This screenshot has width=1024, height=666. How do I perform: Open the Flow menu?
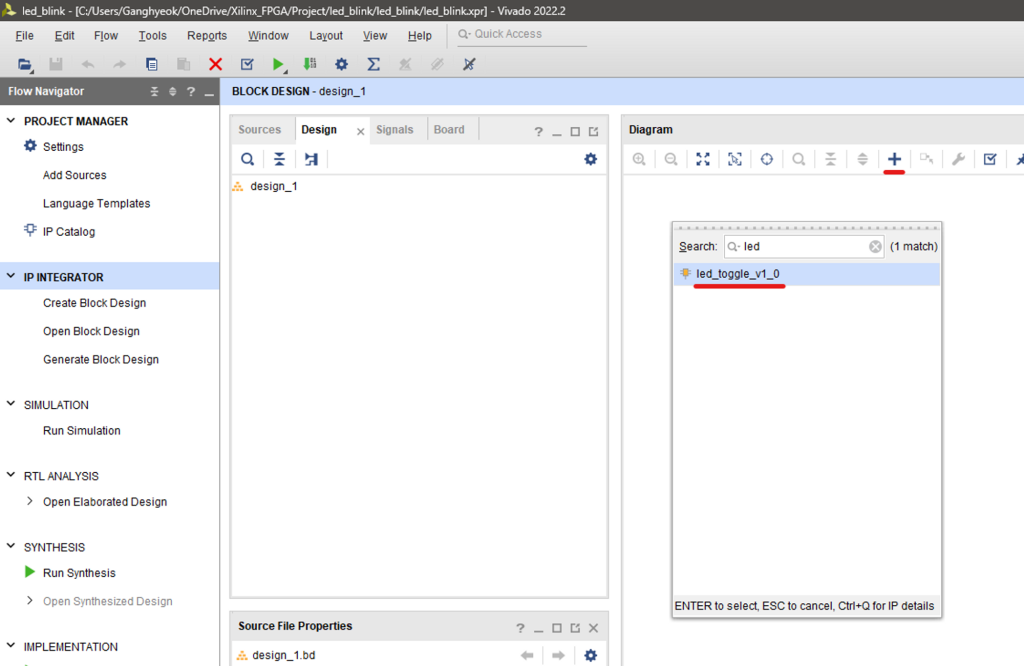point(106,35)
